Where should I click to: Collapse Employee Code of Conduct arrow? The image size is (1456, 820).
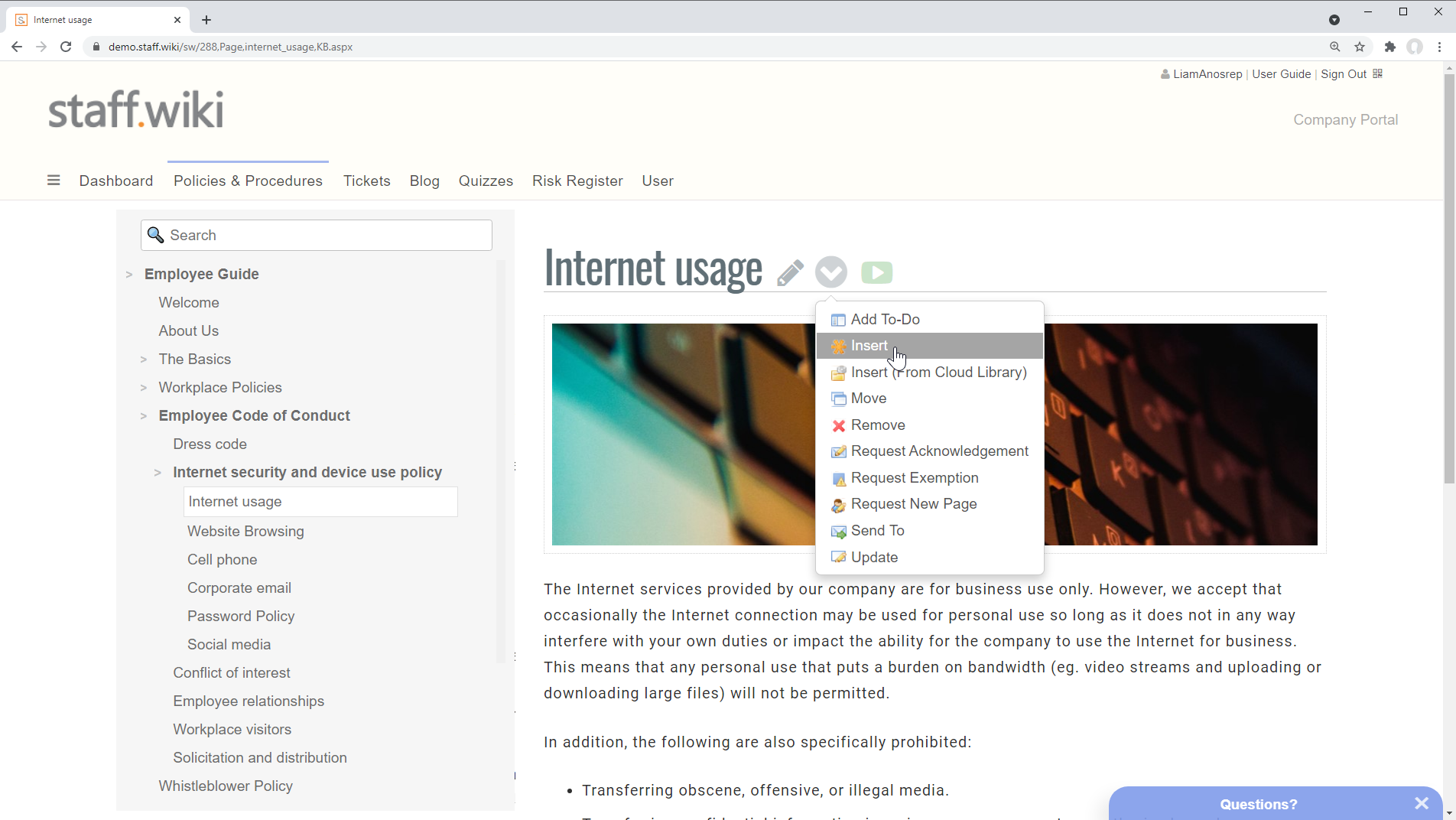click(144, 415)
